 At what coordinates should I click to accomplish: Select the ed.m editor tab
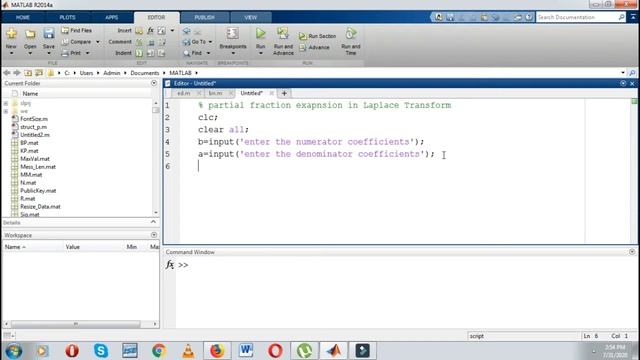pyautogui.click(x=184, y=93)
